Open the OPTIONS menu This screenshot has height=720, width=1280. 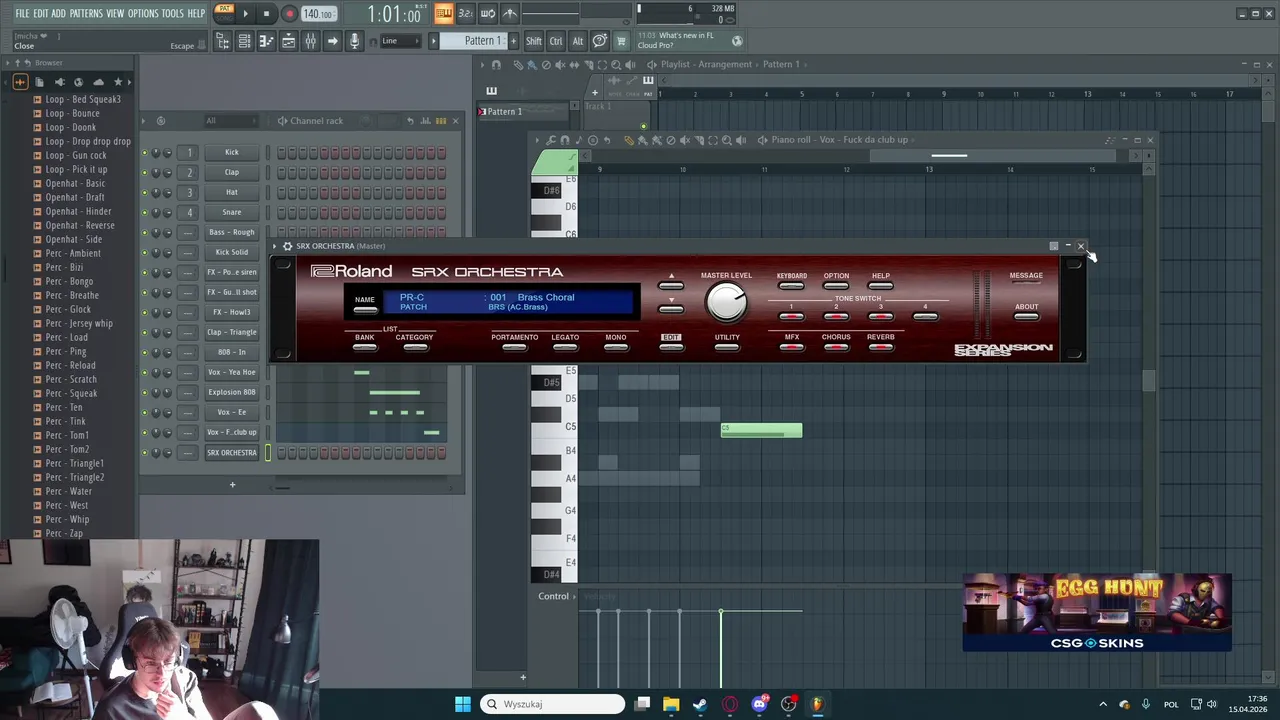tap(143, 13)
